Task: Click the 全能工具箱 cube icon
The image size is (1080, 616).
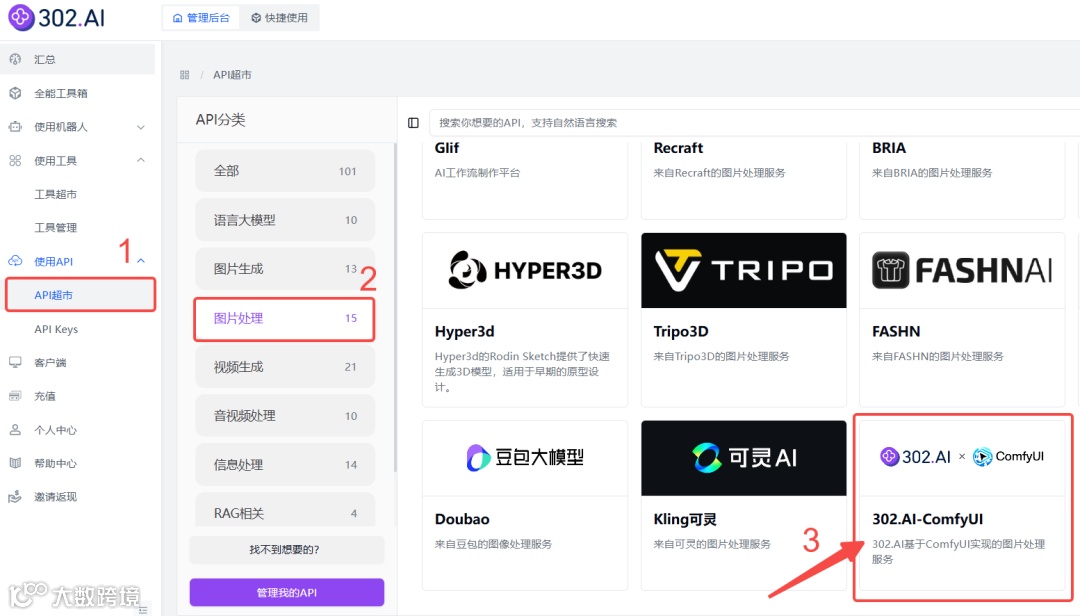Action: point(15,93)
